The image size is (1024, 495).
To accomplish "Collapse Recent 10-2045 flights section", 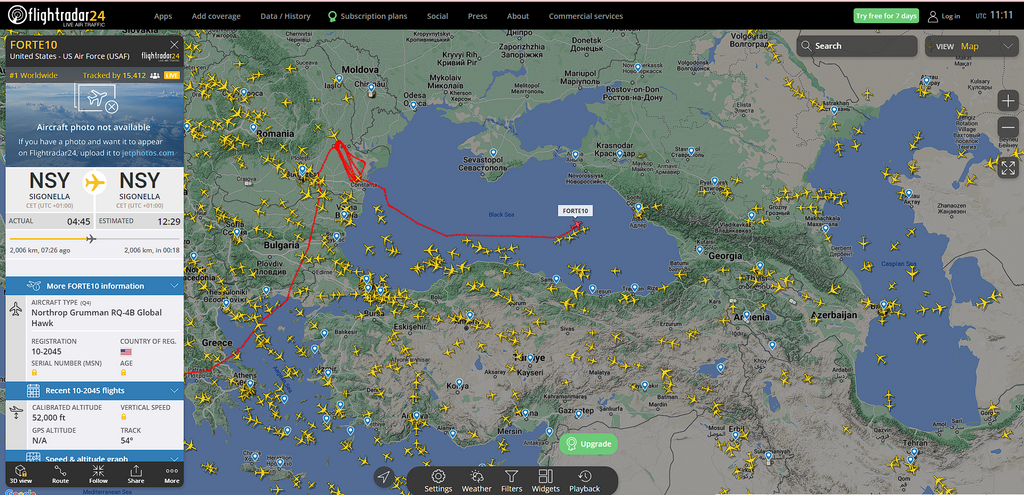I will tap(95, 391).
